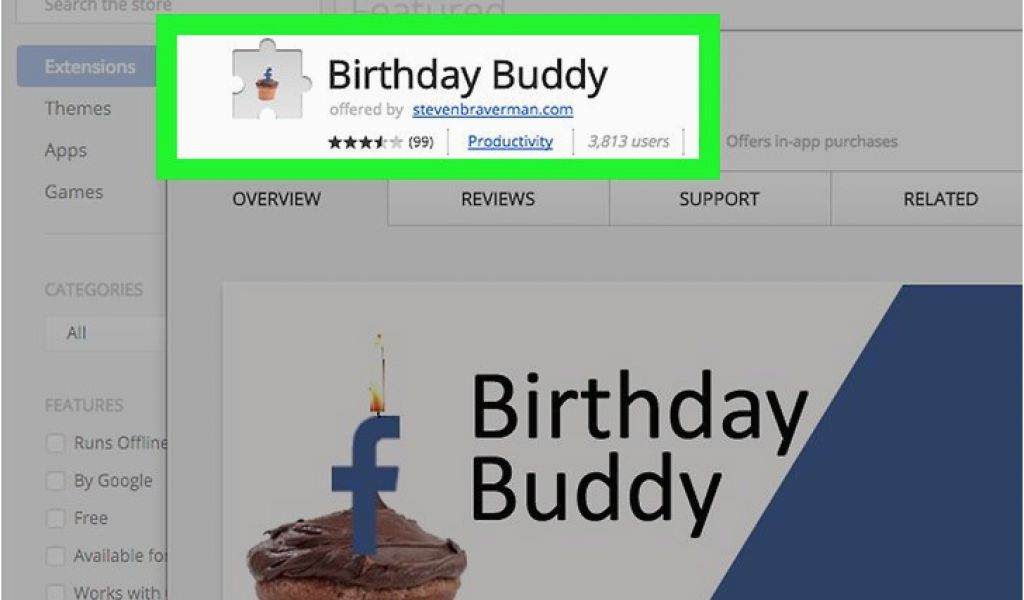
Task: Switch to the Overview tab
Action: [x=277, y=199]
